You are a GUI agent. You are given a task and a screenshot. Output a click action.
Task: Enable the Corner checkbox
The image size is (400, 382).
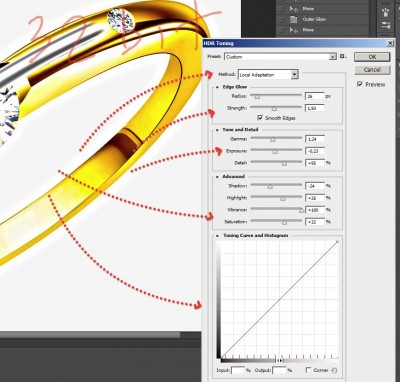[308, 370]
